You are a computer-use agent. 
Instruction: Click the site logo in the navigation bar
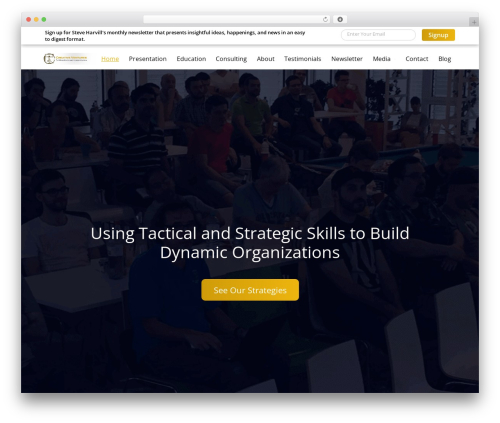point(66,58)
